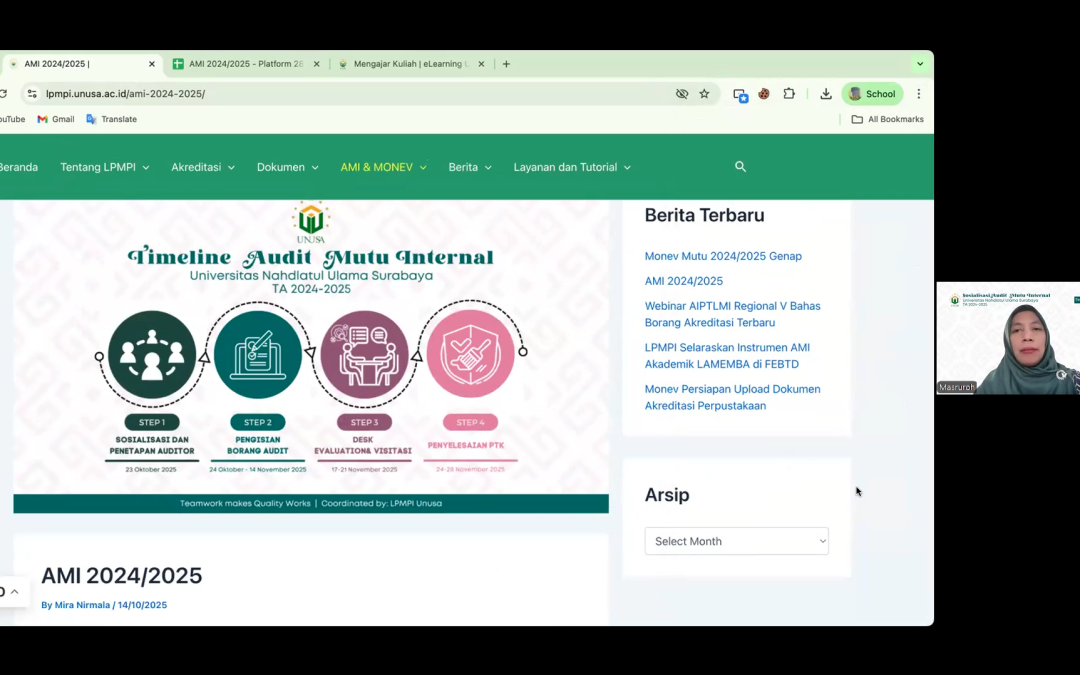This screenshot has width=1080, height=675.
Task: Click the School profile button
Action: tap(872, 94)
